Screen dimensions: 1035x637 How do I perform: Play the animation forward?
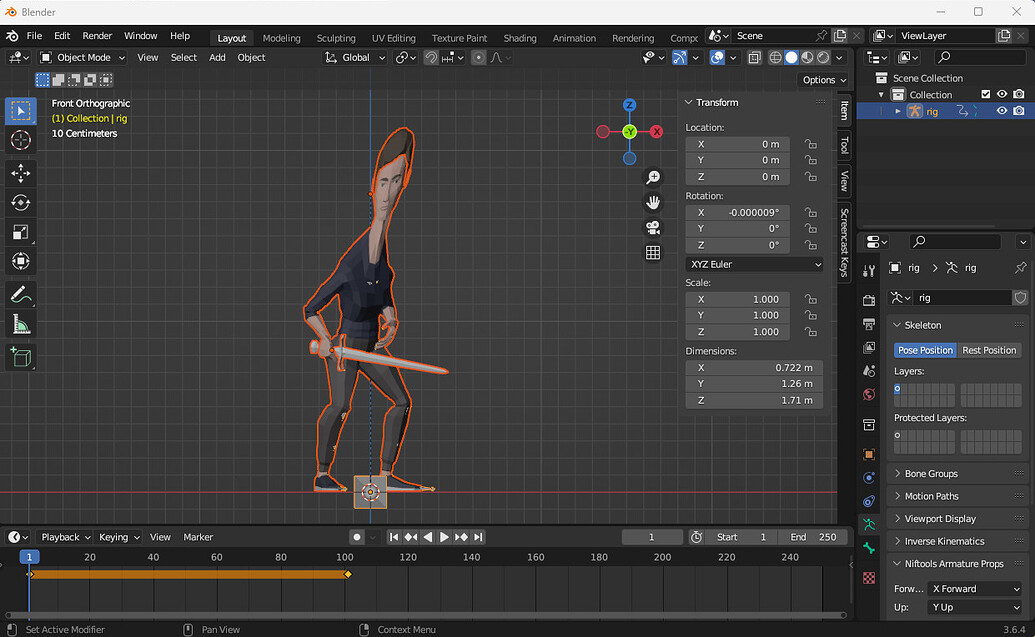tap(444, 537)
